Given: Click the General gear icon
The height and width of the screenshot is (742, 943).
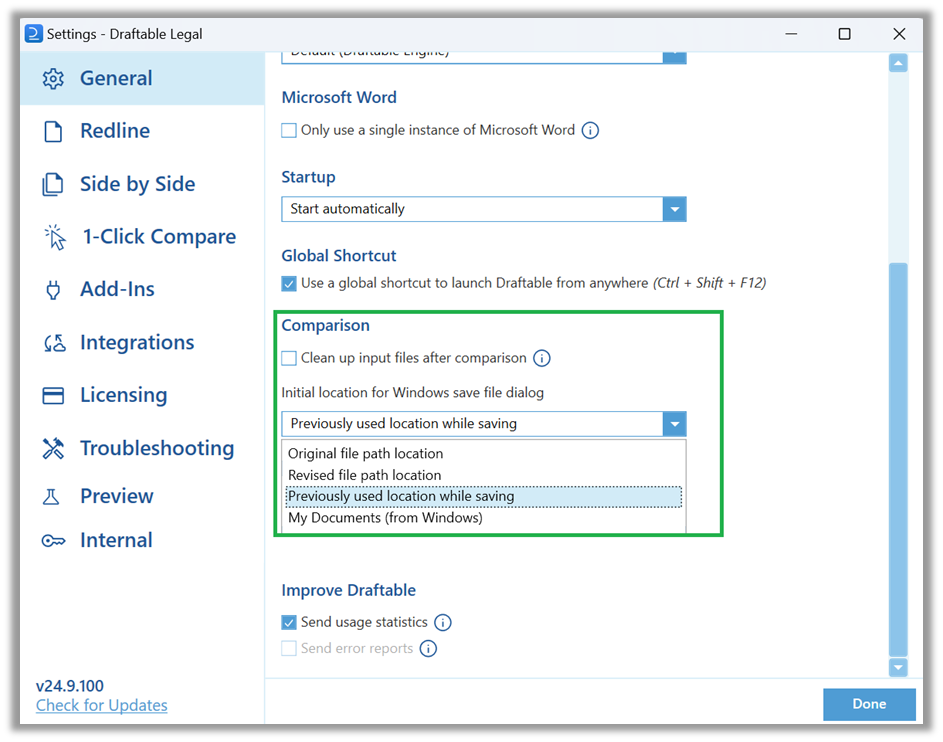Looking at the screenshot, I should [53, 79].
